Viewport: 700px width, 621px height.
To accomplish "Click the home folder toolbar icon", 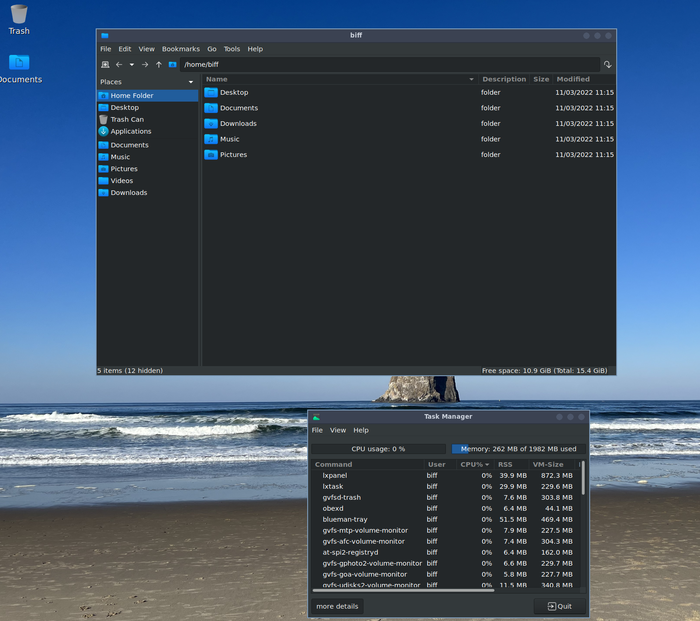I will coord(172,65).
